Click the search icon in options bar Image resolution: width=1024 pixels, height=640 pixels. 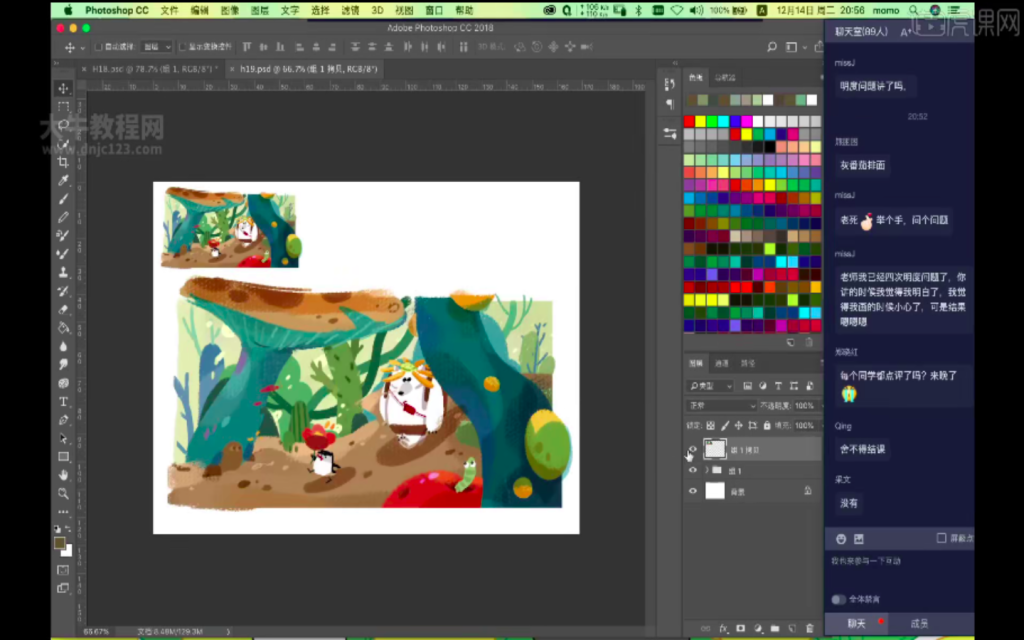coord(771,47)
